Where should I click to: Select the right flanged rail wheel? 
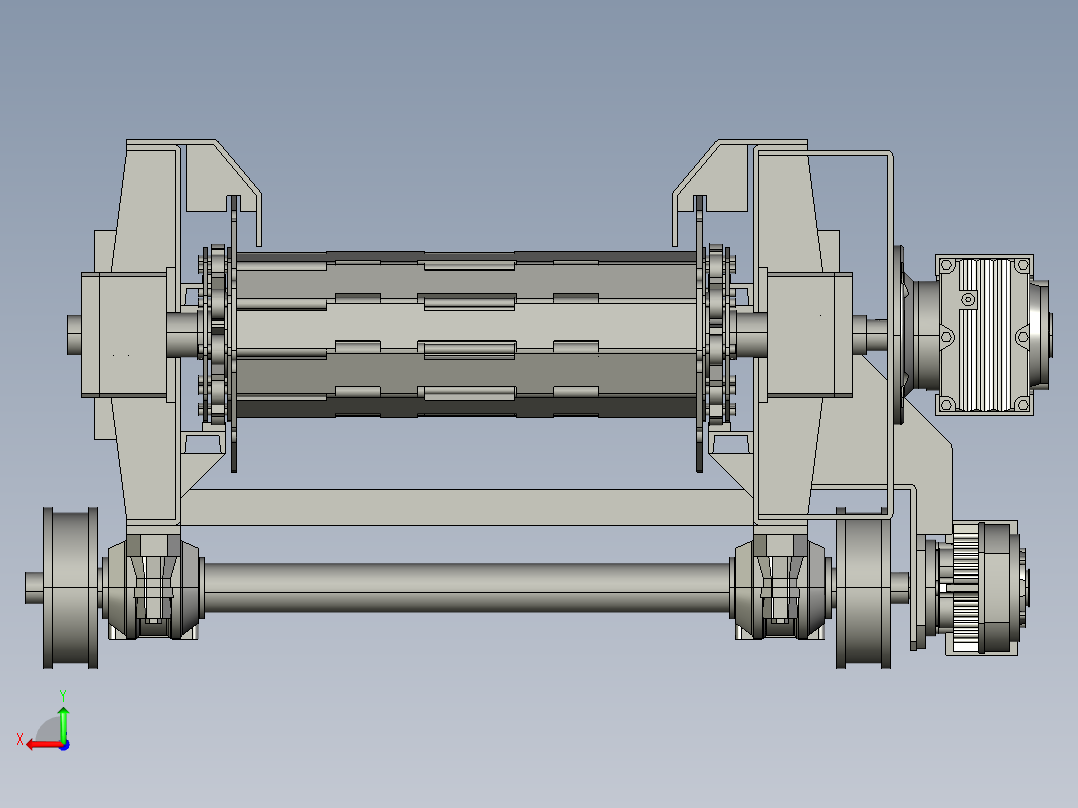(x=864, y=588)
